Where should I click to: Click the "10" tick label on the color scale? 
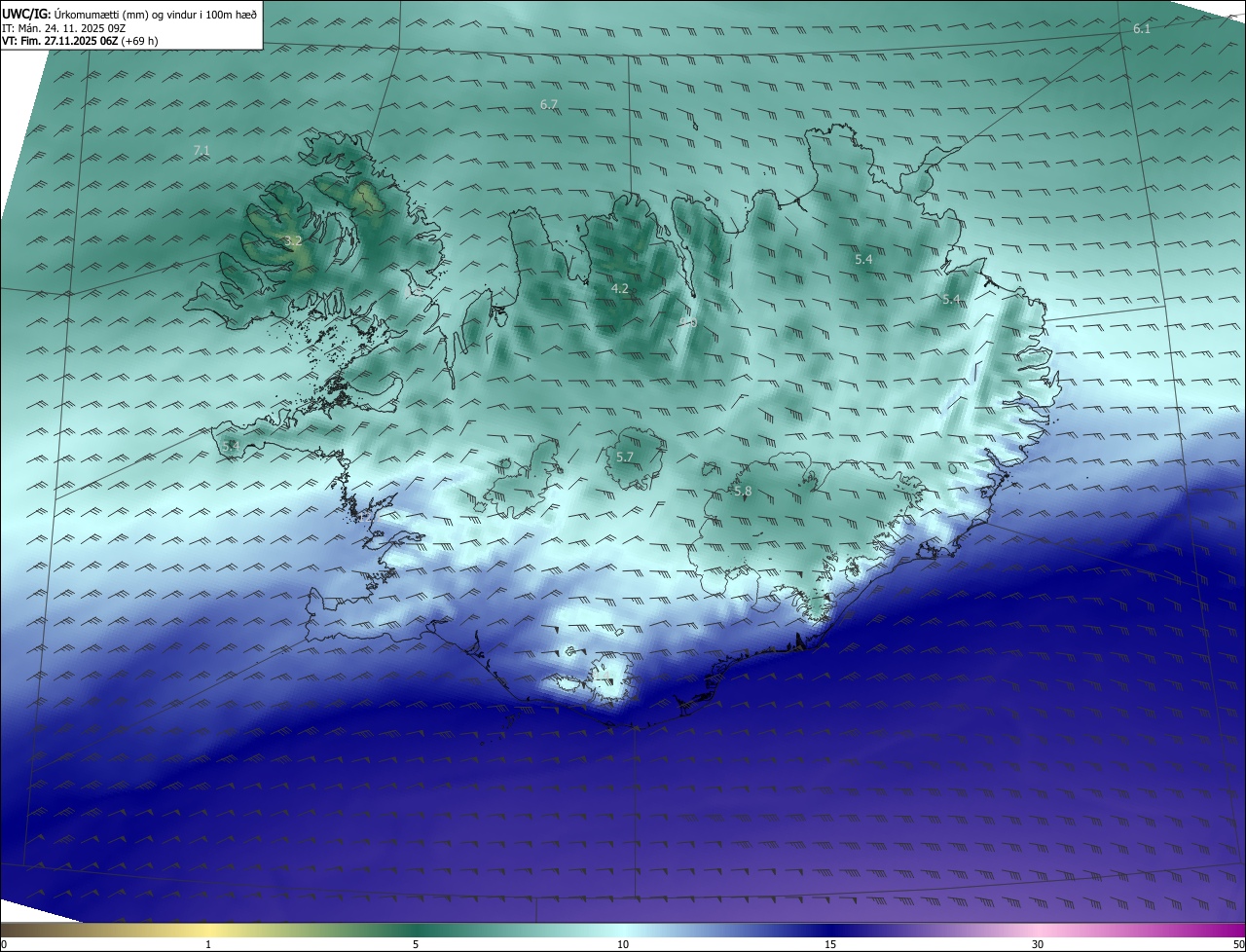click(623, 944)
